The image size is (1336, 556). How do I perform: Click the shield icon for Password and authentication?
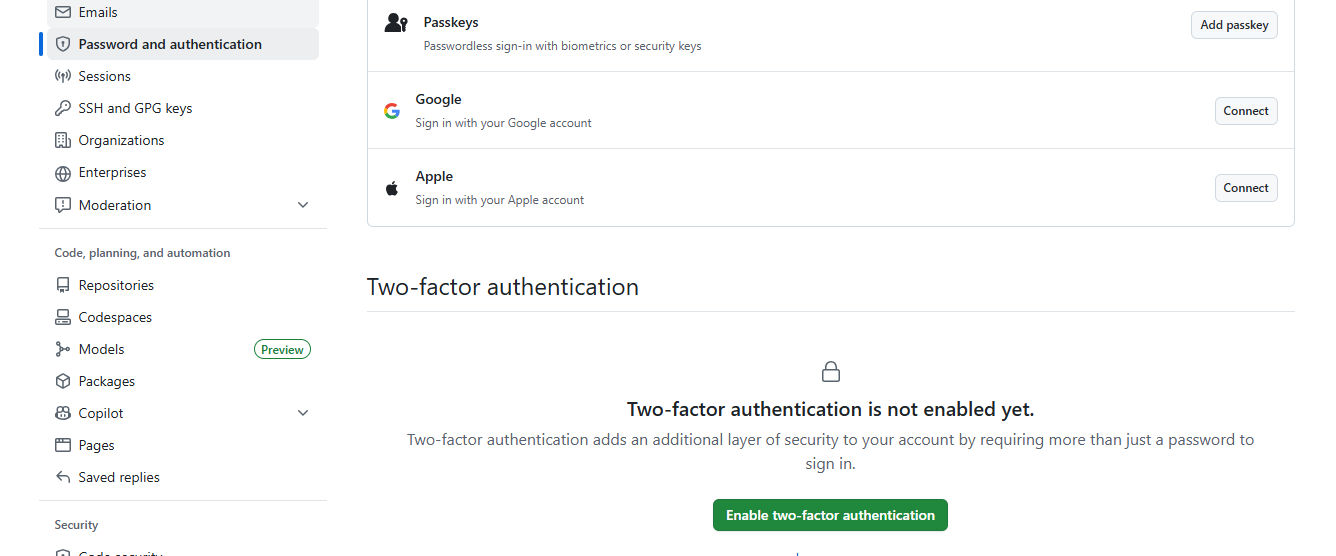pos(63,44)
